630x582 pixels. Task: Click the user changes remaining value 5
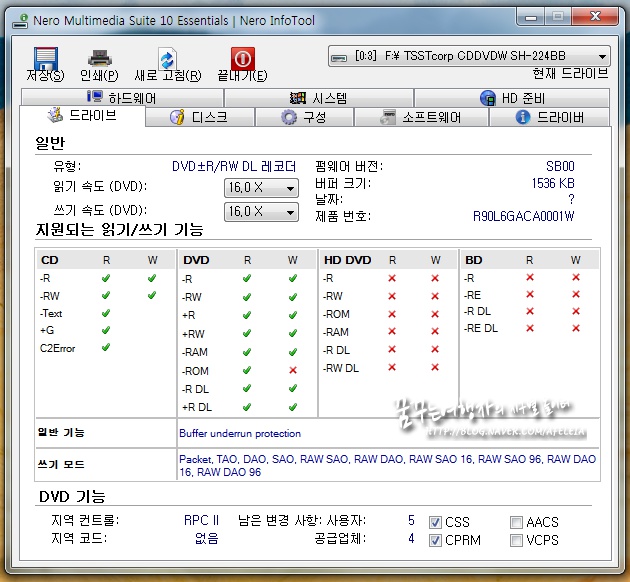tap(411, 521)
